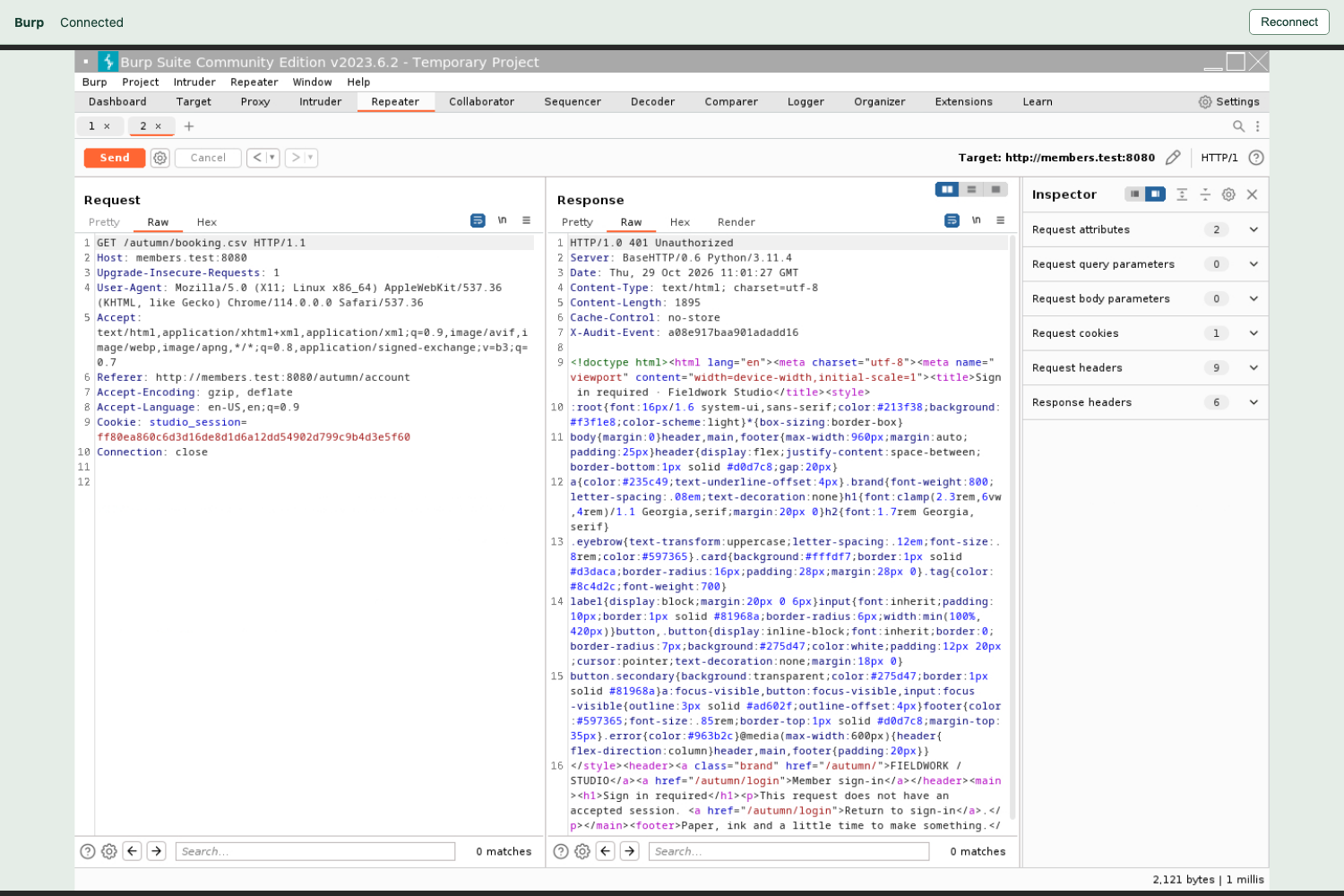Switch to Decoder tab
1344x896 pixels.
coord(652,102)
